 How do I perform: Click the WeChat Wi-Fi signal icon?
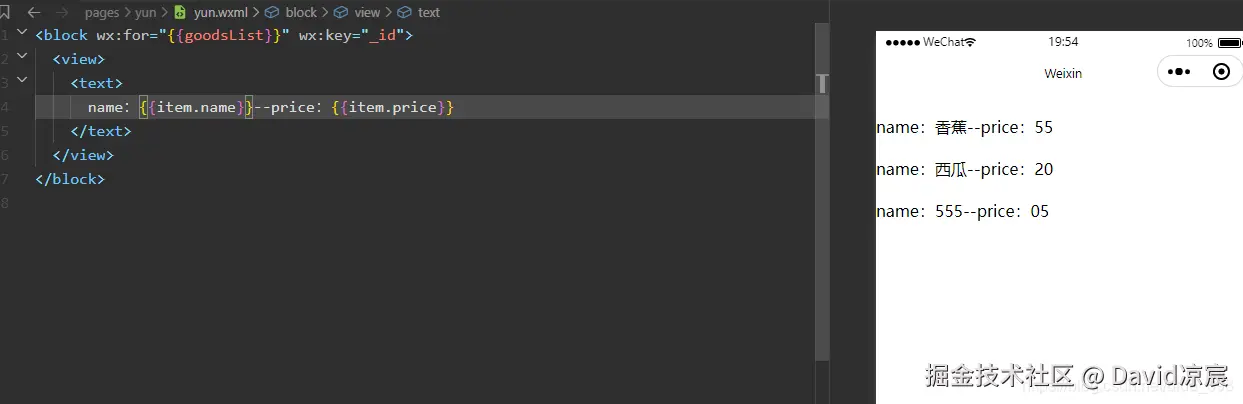coord(969,43)
